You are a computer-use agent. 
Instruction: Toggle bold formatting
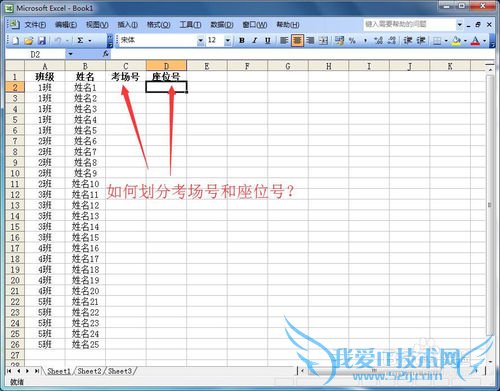point(242,41)
